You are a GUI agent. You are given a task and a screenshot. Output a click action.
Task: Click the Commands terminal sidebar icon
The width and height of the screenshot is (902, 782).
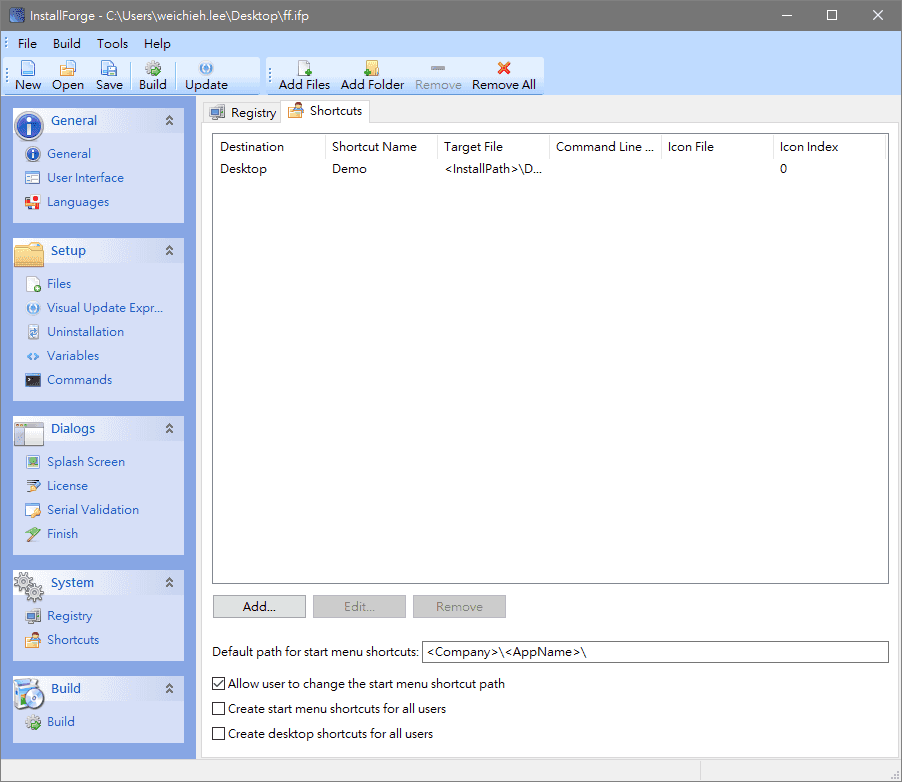point(33,380)
